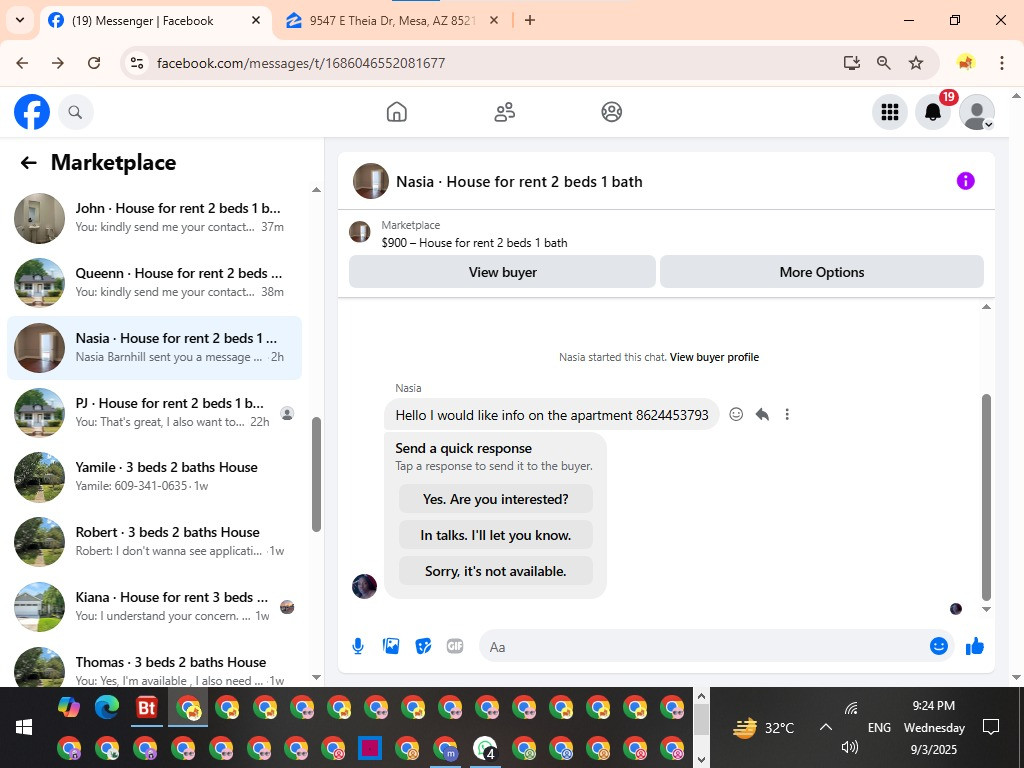
Task: Send quick response Yes. Are you interested?
Action: (496, 499)
